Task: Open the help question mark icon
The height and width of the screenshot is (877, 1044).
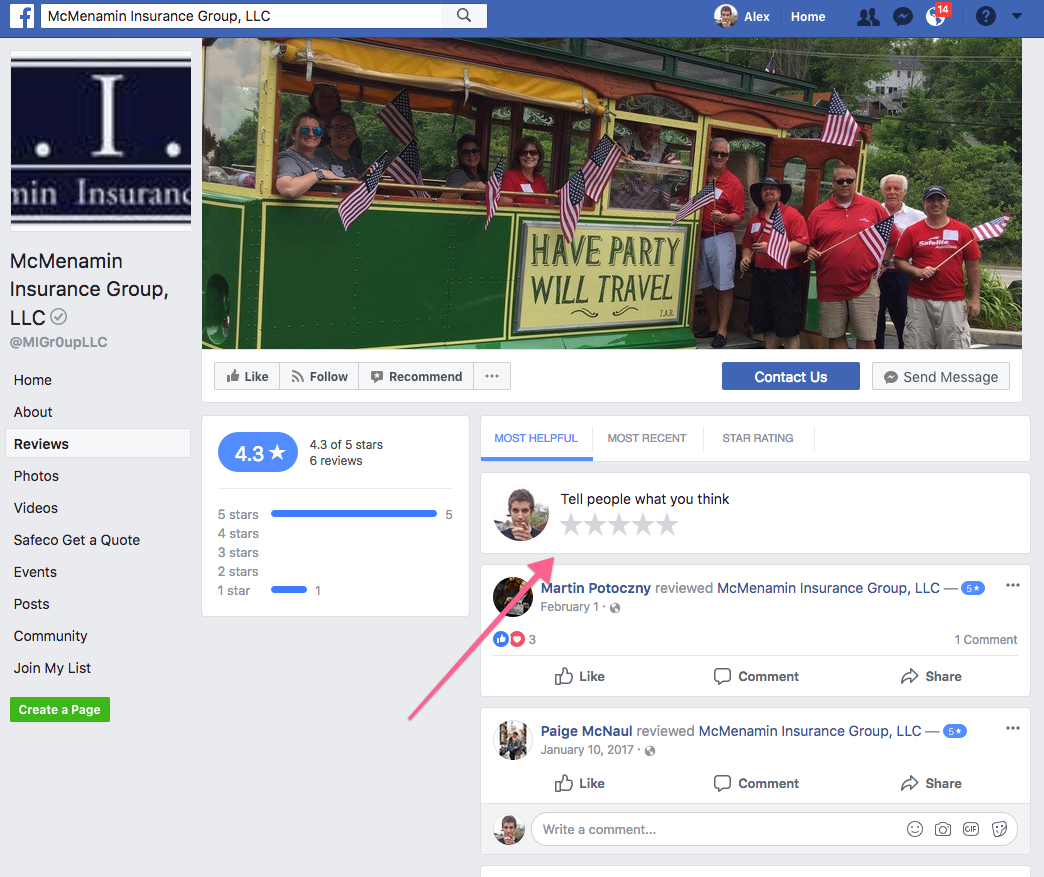Action: [x=985, y=16]
